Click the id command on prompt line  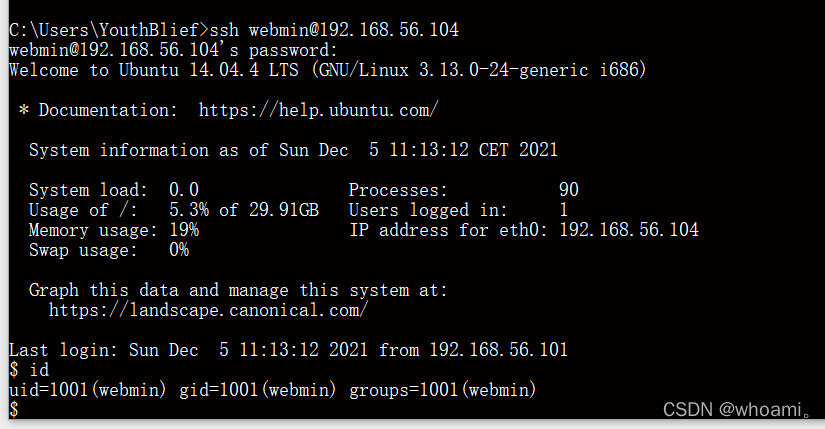click(x=39, y=370)
